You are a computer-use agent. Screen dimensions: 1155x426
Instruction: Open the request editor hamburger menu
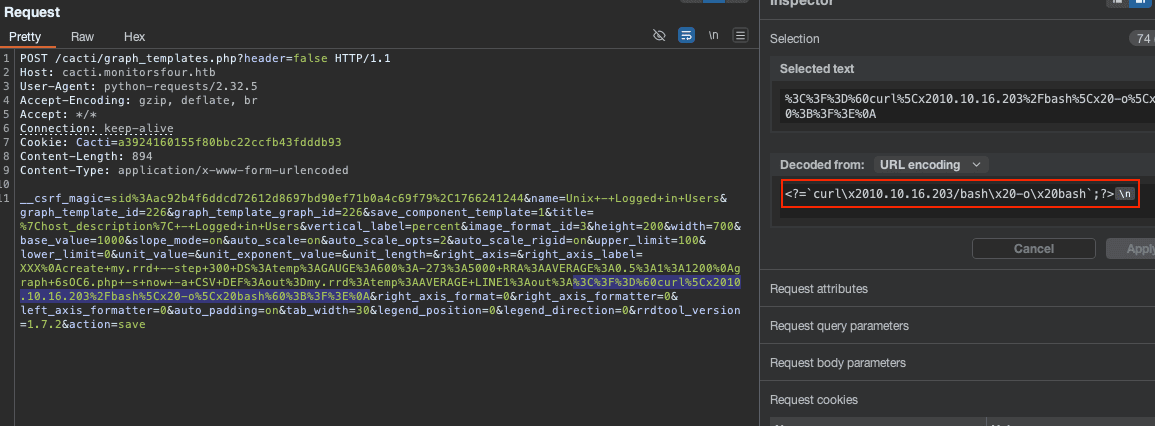click(740, 35)
